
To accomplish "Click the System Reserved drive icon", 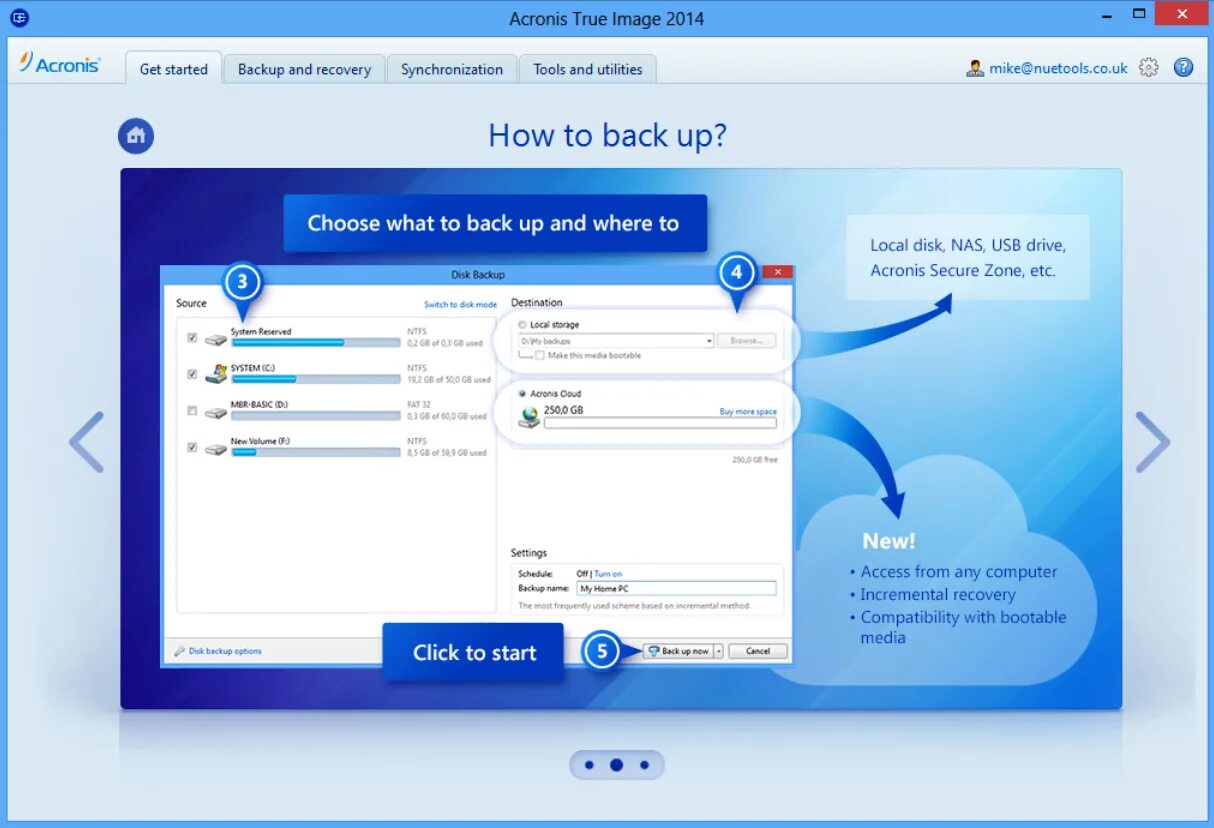I will [x=216, y=339].
